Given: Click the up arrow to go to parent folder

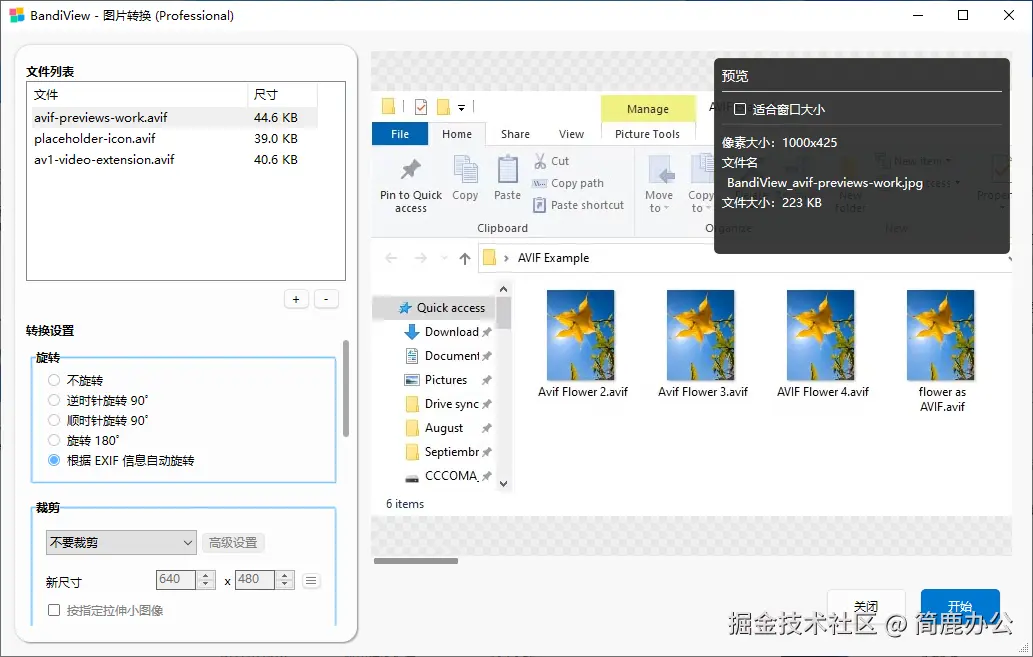Looking at the screenshot, I should point(463,257).
